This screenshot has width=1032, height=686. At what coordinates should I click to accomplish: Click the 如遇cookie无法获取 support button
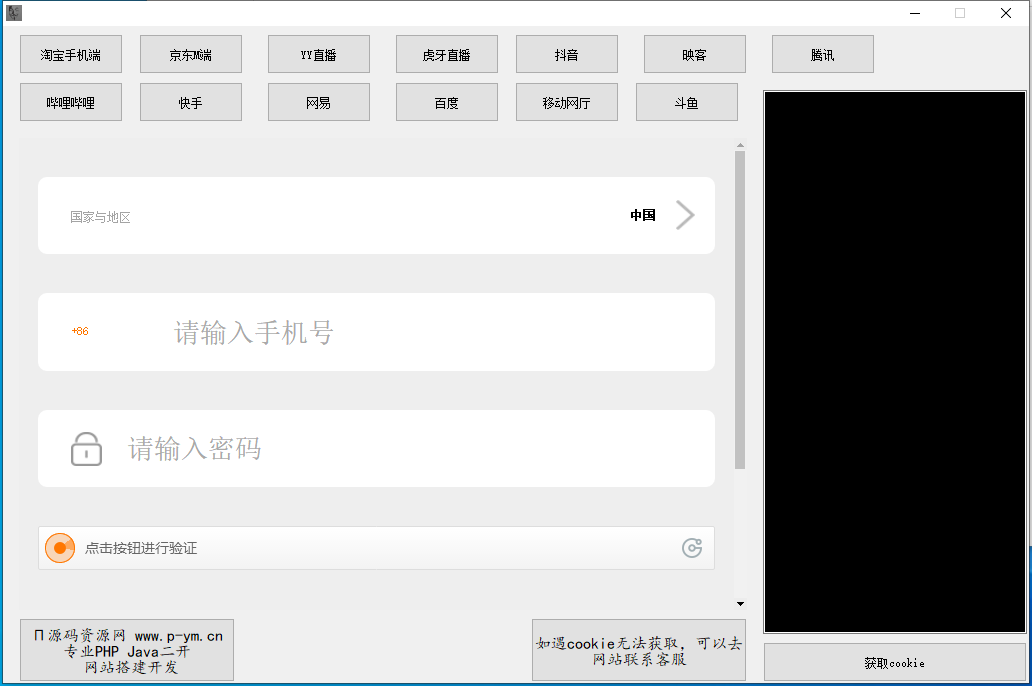coord(638,650)
